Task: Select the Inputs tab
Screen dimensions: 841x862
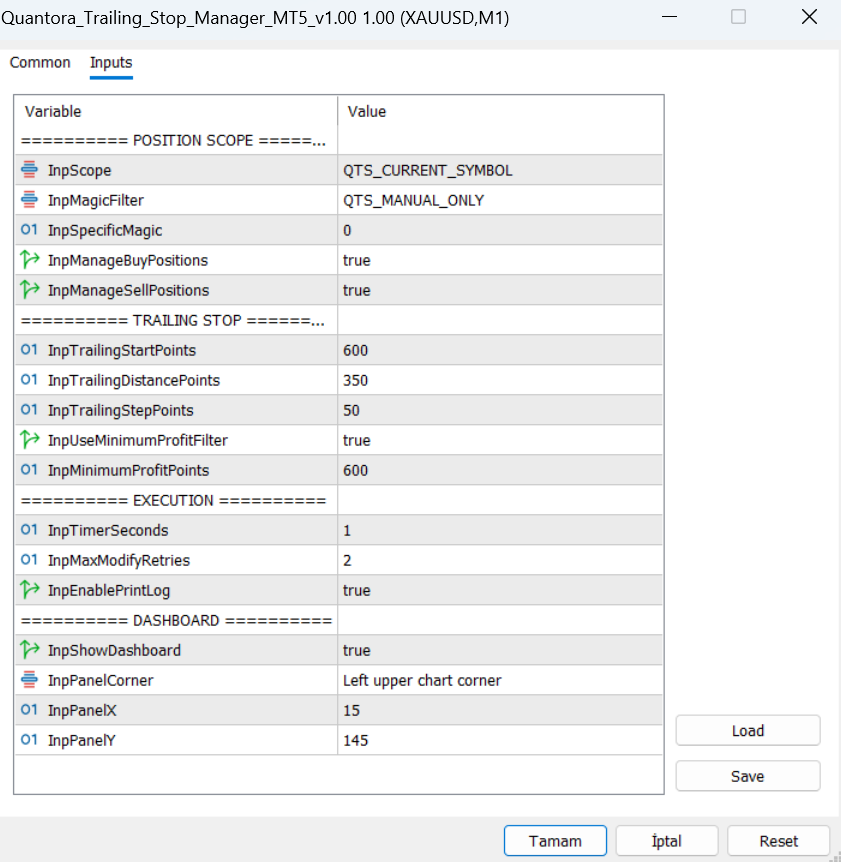Action: pos(111,63)
